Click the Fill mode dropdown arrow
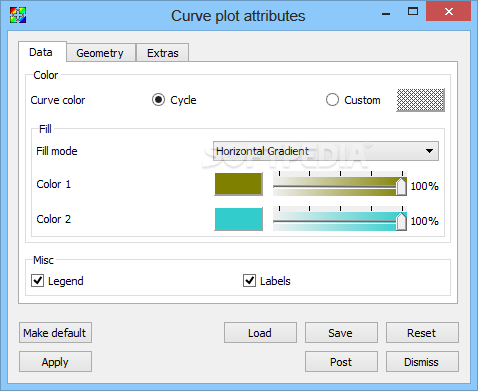The width and height of the screenshot is (478, 391). point(429,151)
